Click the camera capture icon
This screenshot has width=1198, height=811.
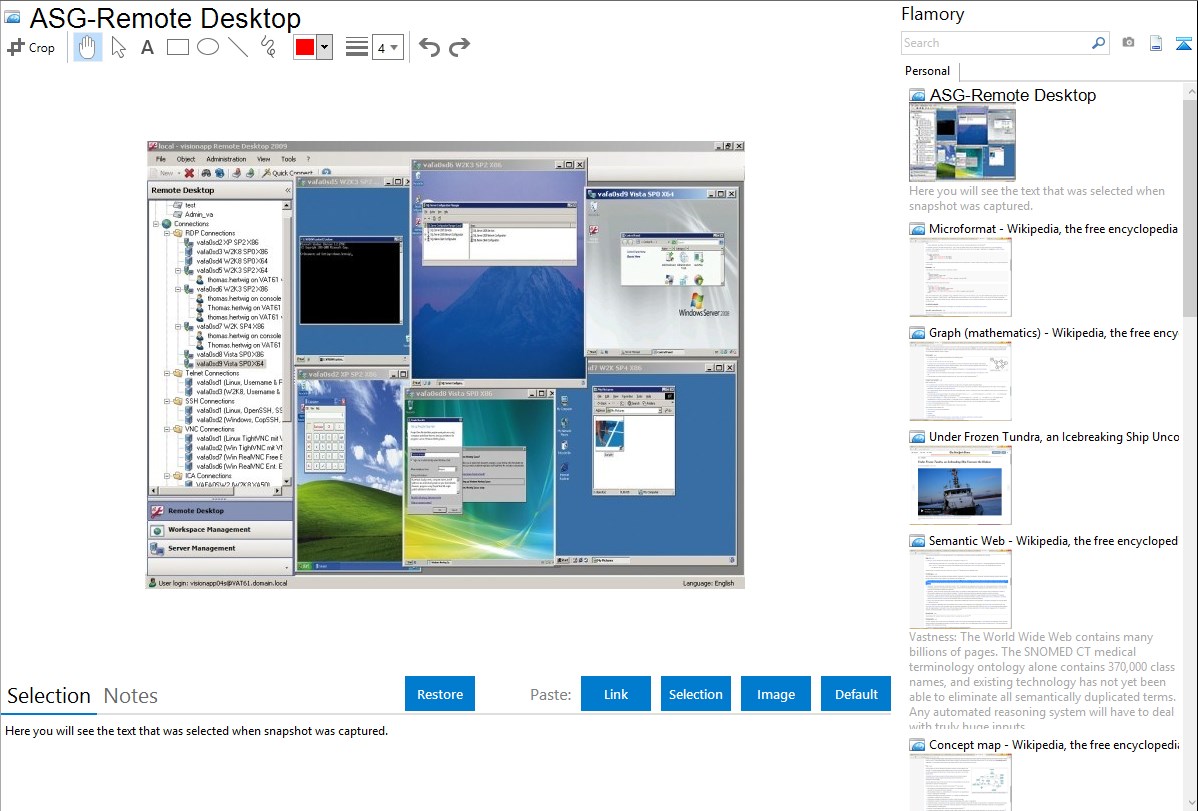coord(1128,43)
